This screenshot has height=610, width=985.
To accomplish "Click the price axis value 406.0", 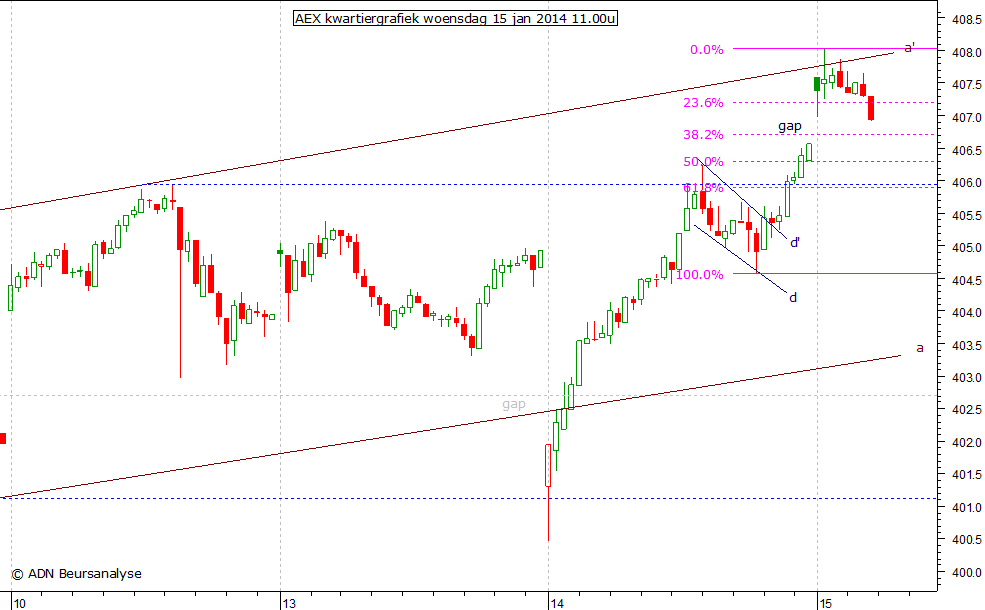I will click(x=966, y=183).
